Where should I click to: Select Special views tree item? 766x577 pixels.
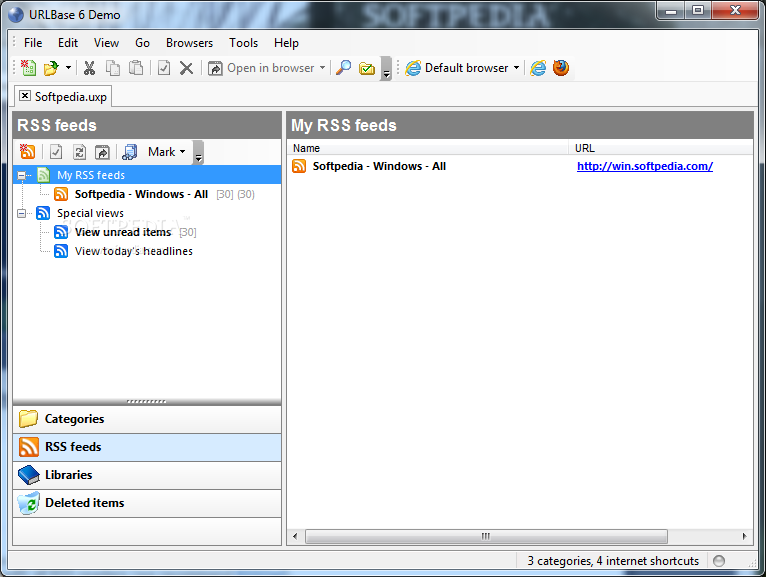pyautogui.click(x=90, y=214)
